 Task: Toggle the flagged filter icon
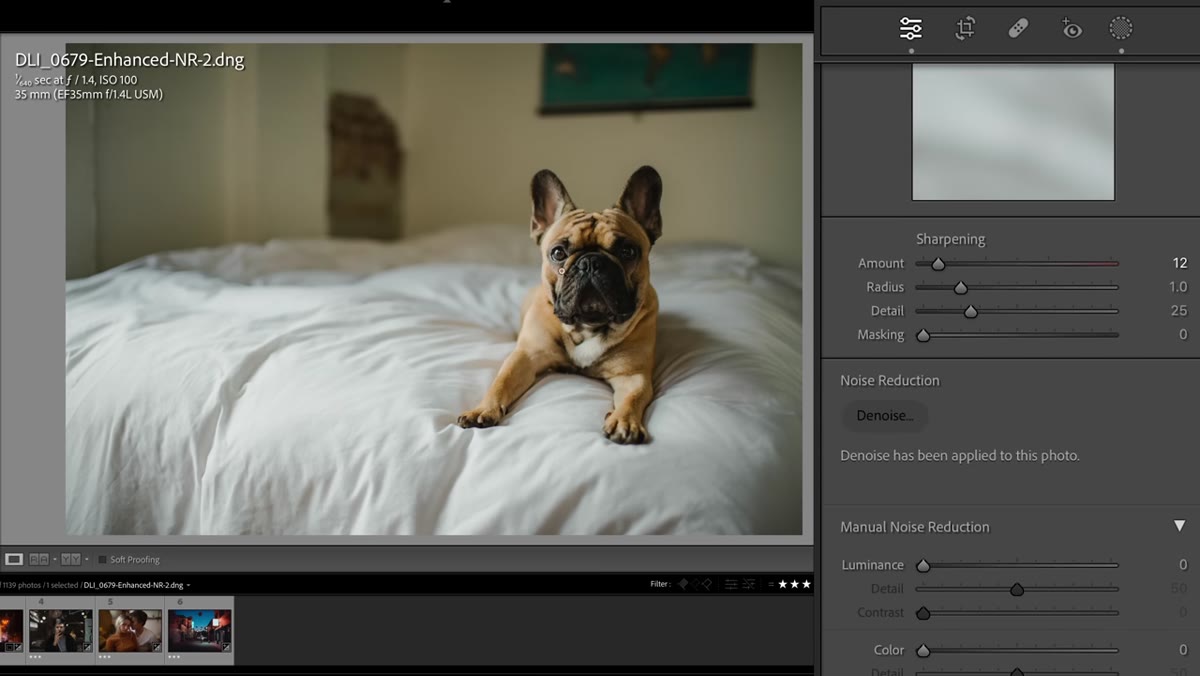coord(684,584)
